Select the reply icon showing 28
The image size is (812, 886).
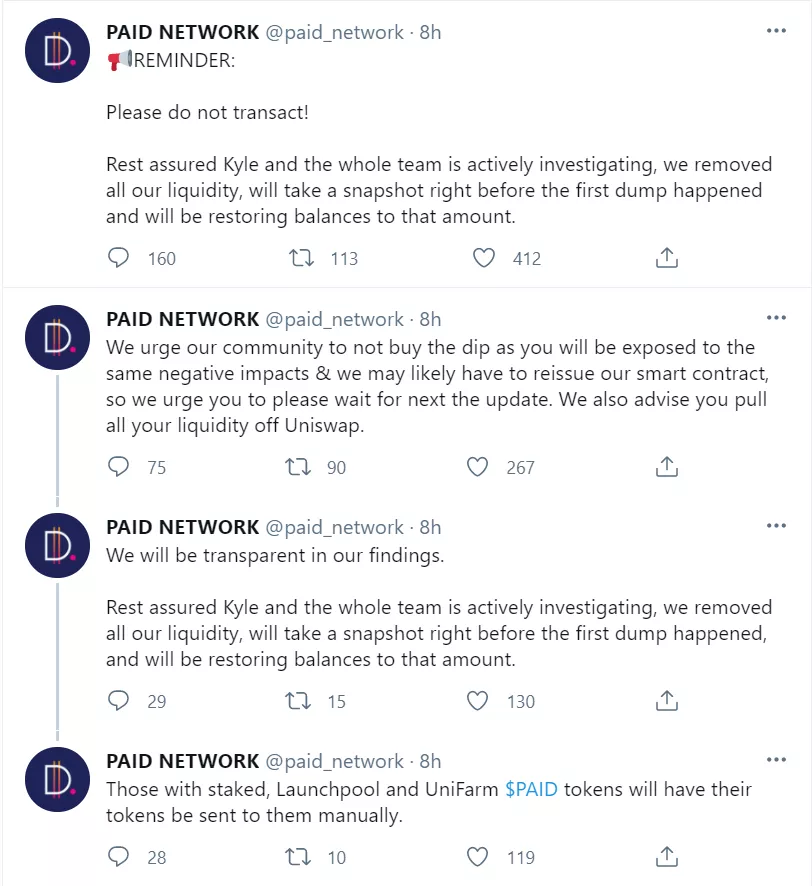click(x=117, y=857)
